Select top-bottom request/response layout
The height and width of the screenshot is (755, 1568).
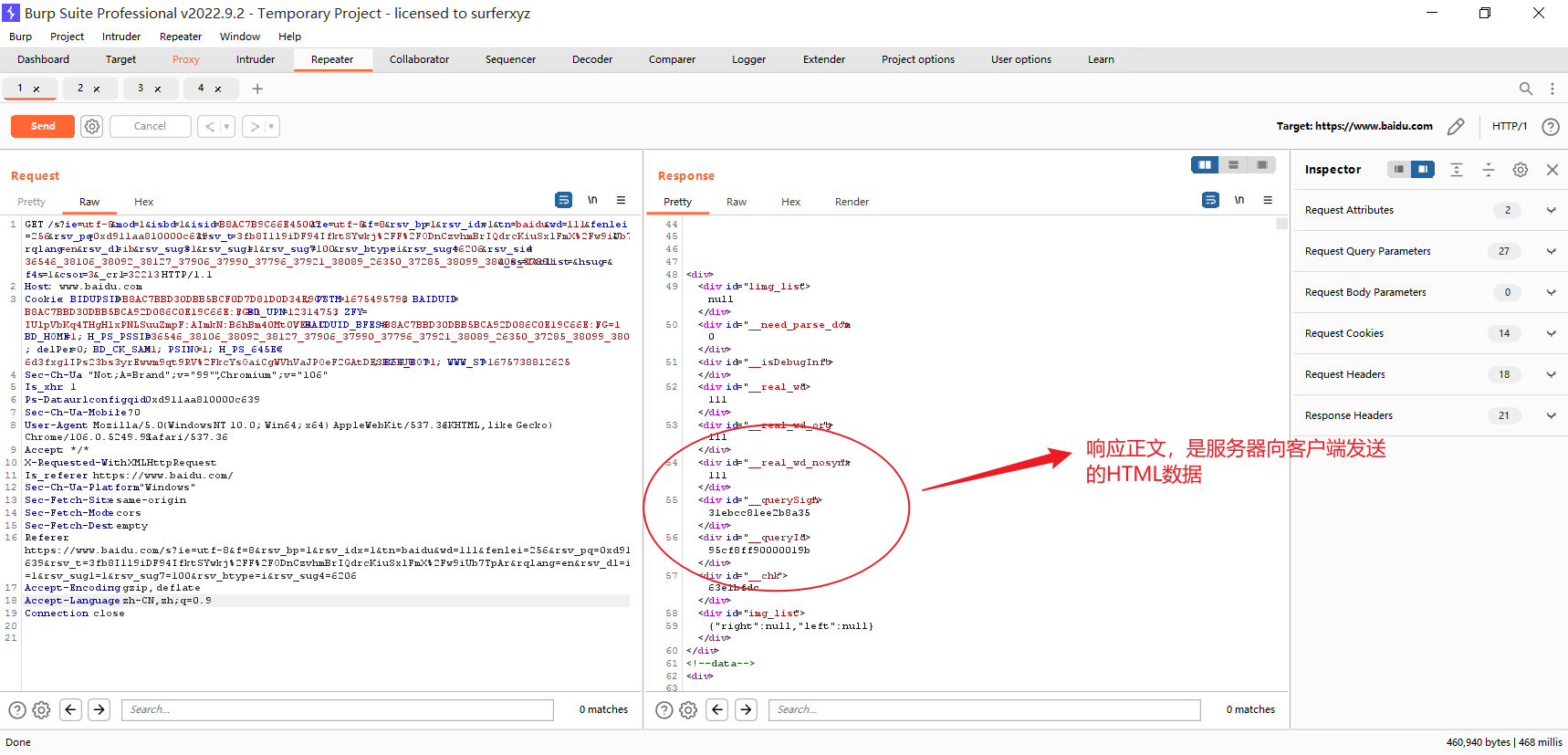tap(1233, 164)
